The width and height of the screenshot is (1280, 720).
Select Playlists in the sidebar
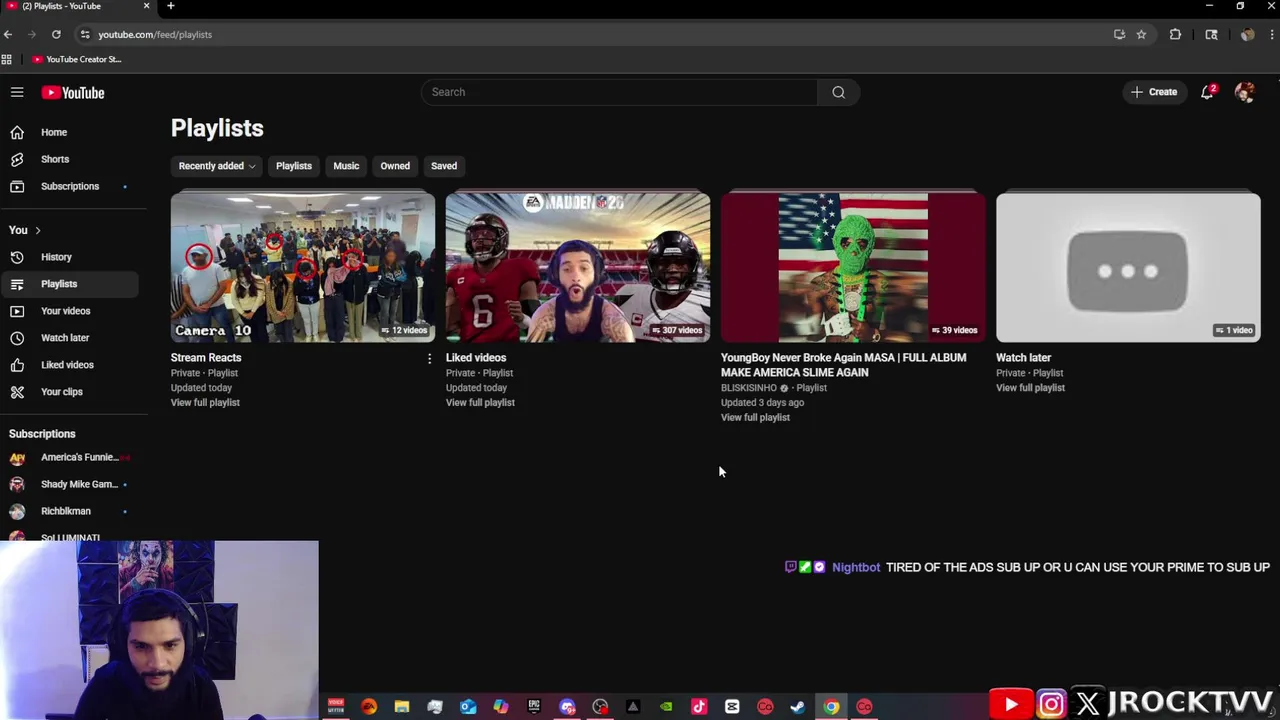click(x=59, y=284)
